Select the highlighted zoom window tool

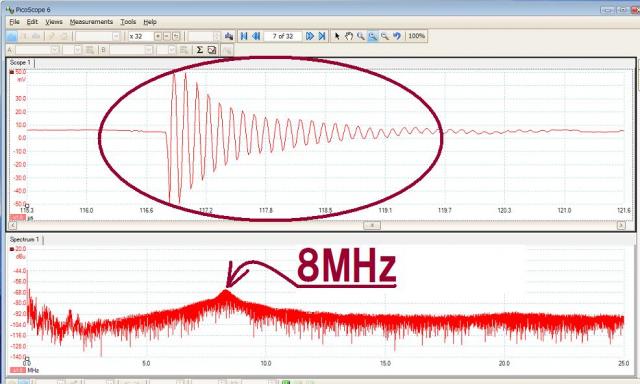point(373,36)
